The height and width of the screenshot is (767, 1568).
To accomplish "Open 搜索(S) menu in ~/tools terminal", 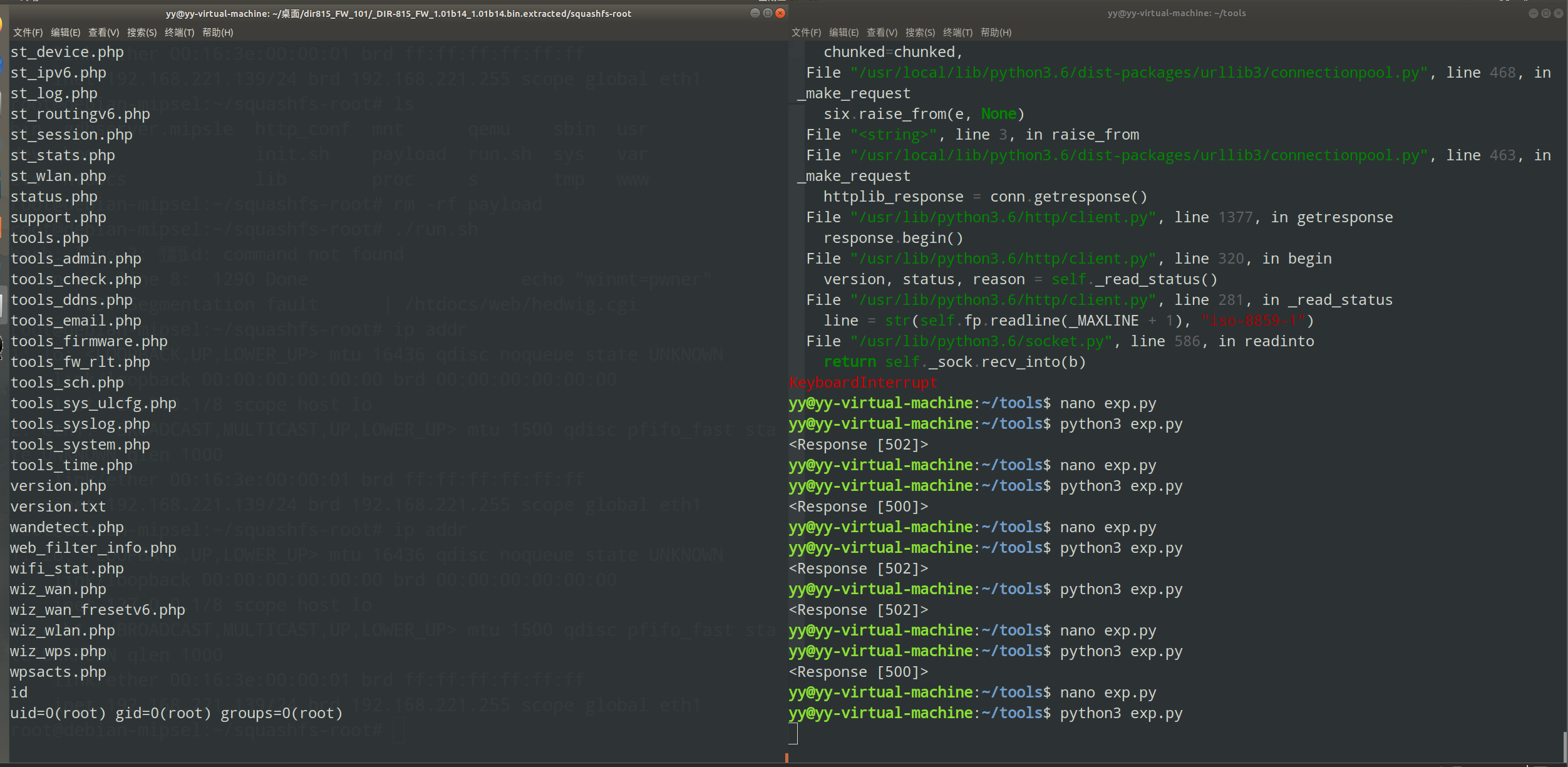I will point(920,33).
